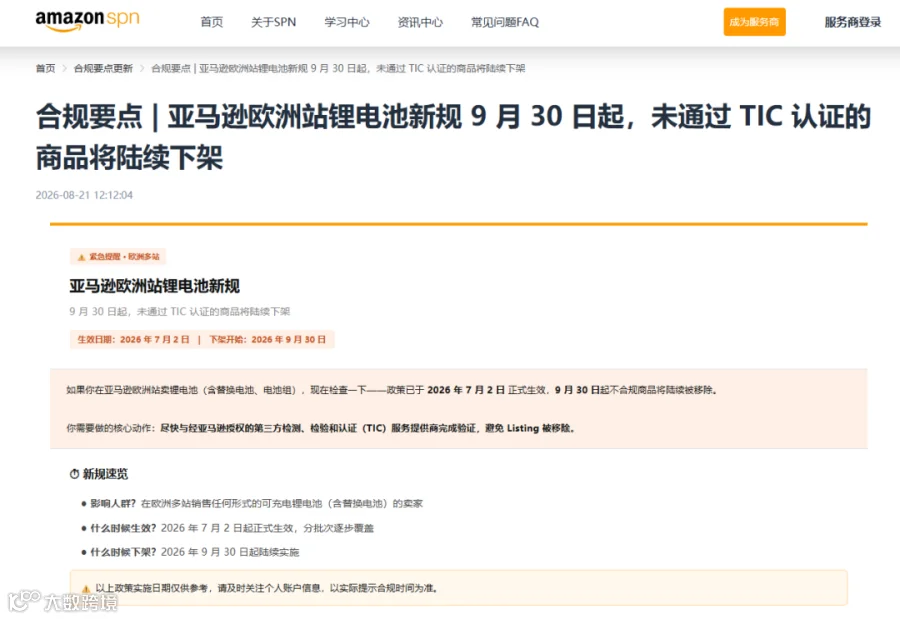Open the 关于SPN menu item
The height and width of the screenshot is (619, 900).
coord(273,22)
